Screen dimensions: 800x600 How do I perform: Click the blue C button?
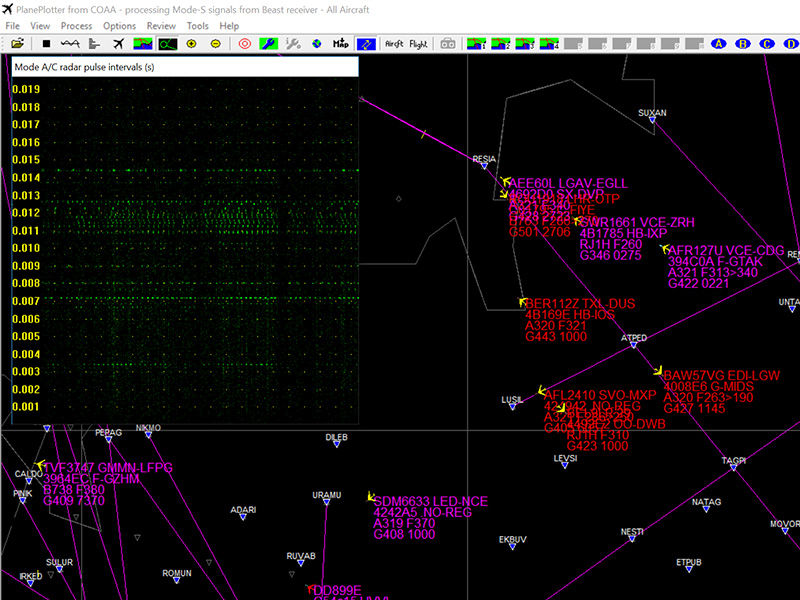tap(767, 44)
